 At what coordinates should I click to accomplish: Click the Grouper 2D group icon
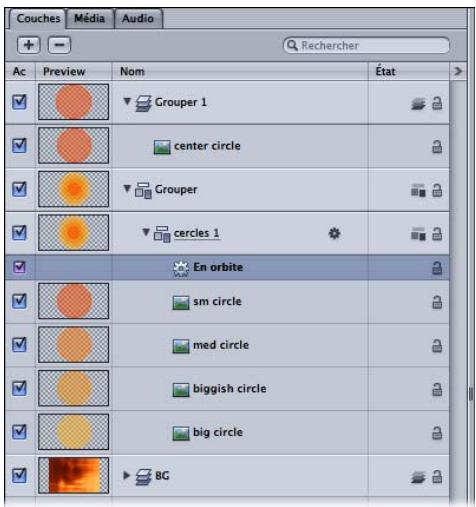(143, 191)
